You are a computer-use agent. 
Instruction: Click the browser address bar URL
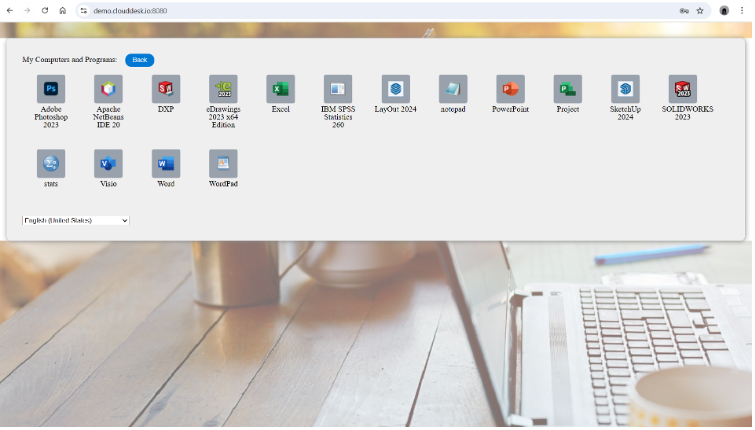tap(130, 10)
